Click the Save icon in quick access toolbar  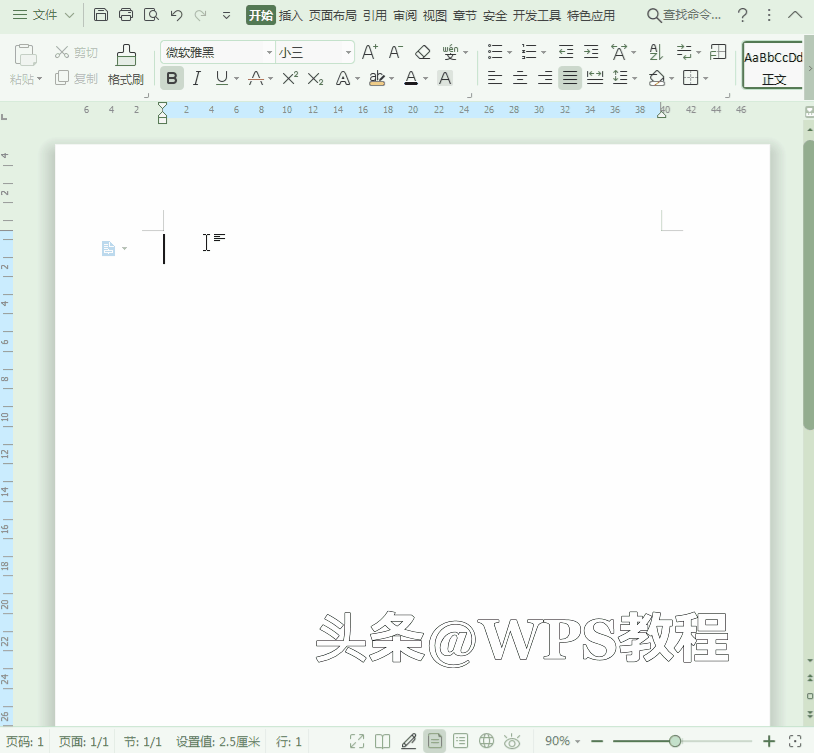pos(101,15)
